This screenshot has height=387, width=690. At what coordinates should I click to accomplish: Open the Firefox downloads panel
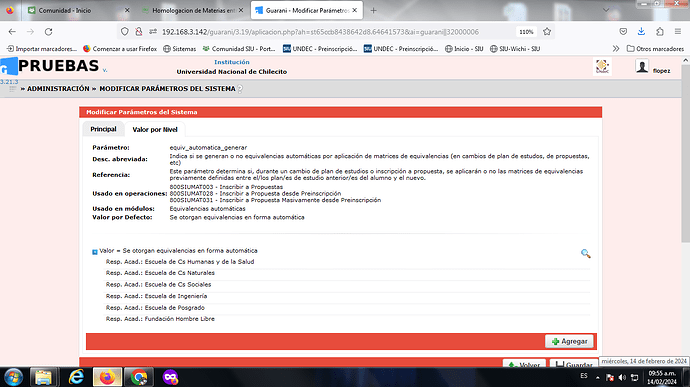(641, 32)
